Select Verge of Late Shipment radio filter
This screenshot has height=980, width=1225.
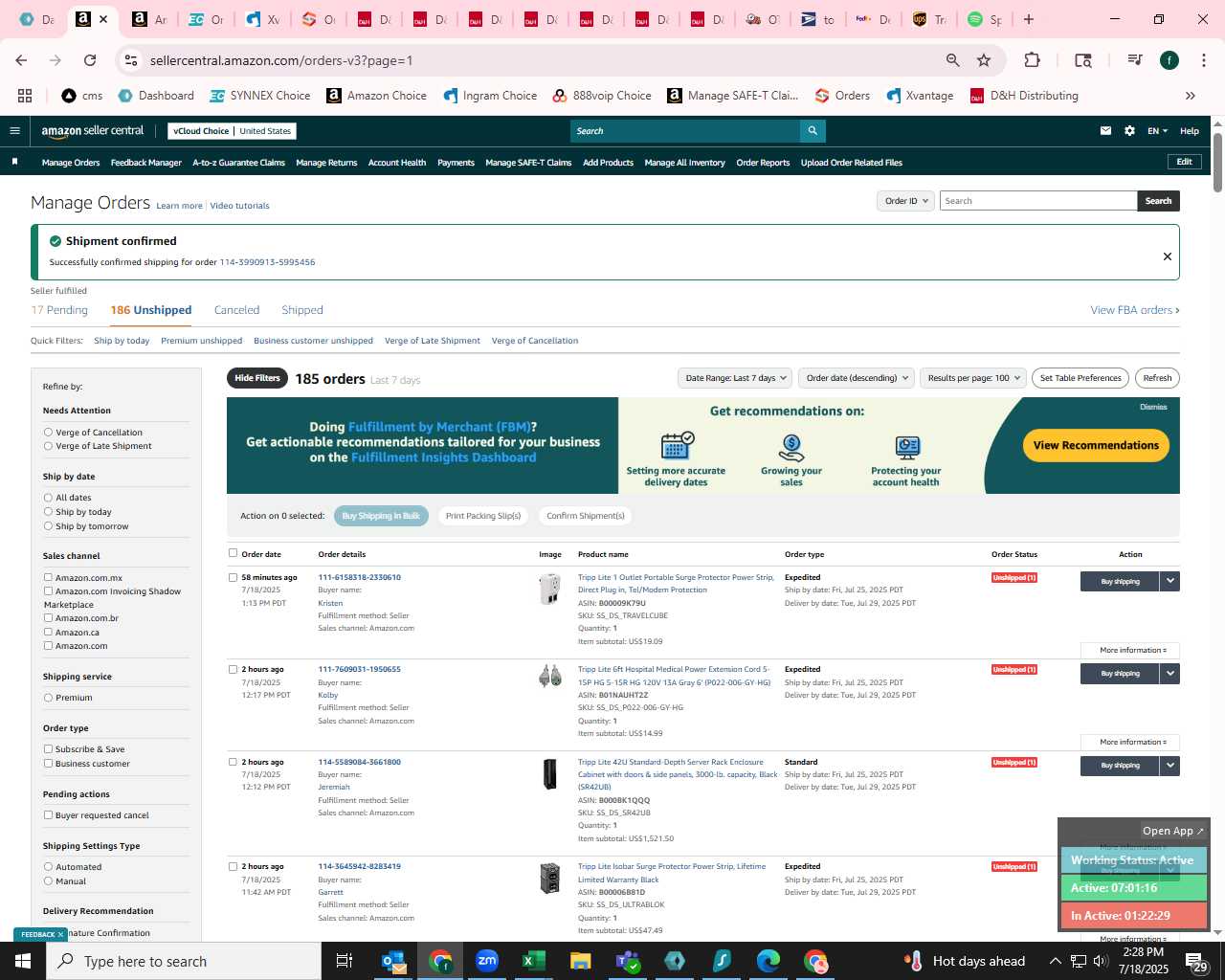(48, 446)
